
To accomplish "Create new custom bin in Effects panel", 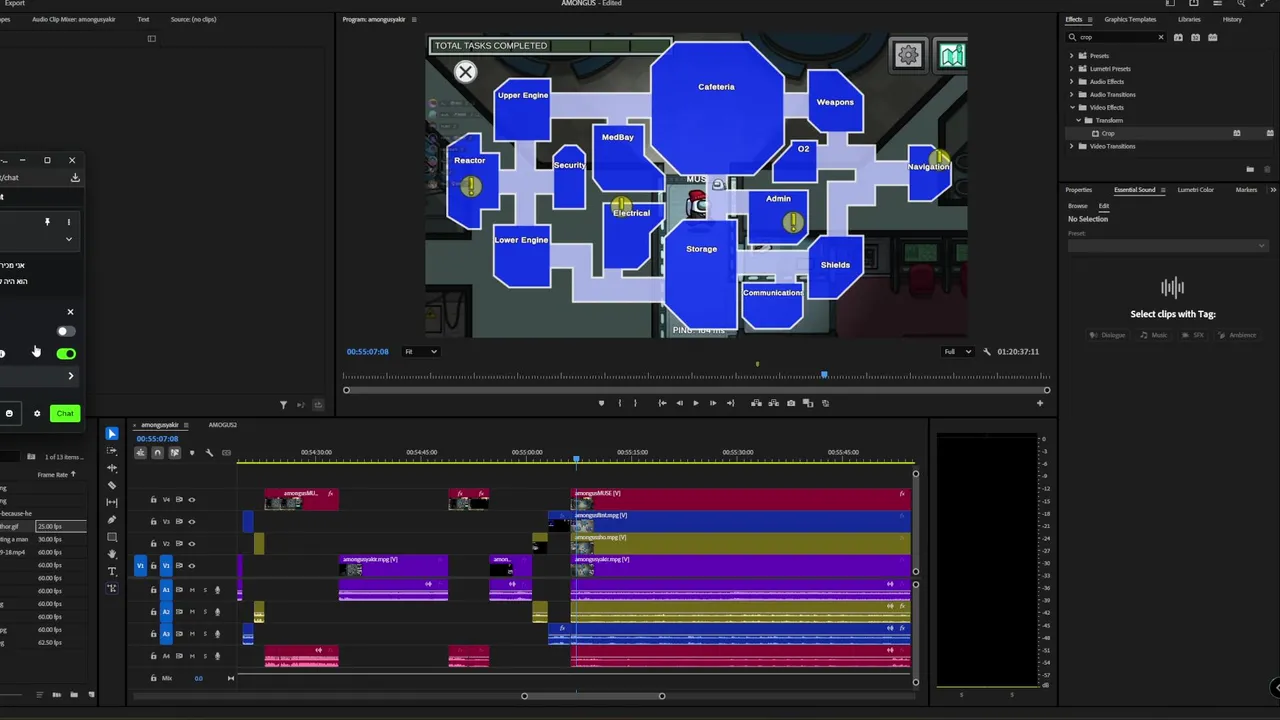I will [x=1250, y=169].
